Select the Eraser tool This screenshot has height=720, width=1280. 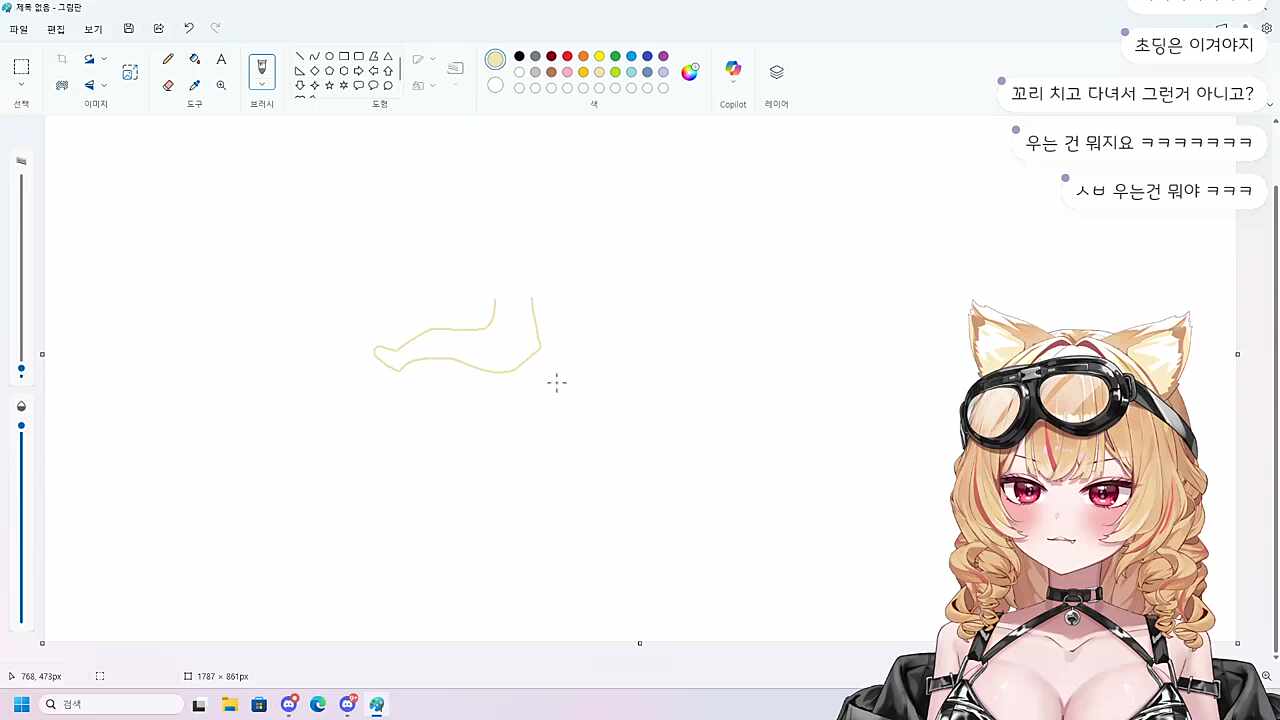coord(168,85)
